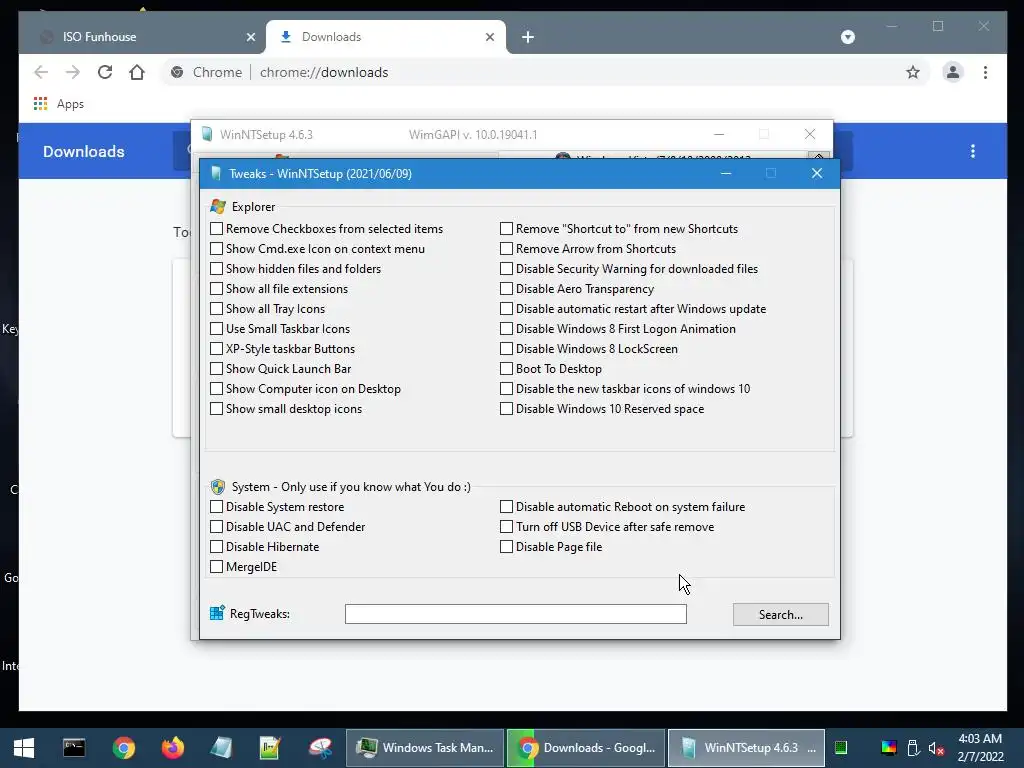Close the Downloads tab
Image resolution: width=1024 pixels, height=768 pixels.
pos(490,37)
